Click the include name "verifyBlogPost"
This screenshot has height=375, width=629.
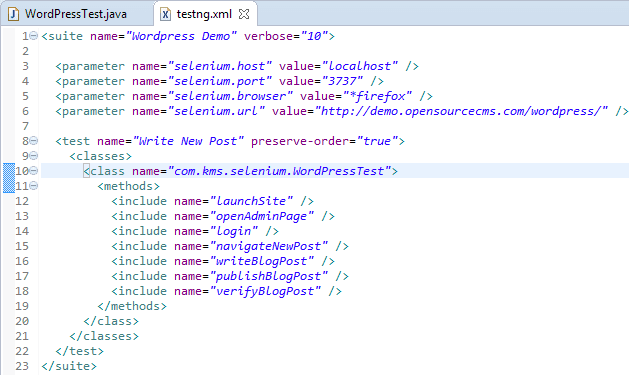click(x=266, y=291)
